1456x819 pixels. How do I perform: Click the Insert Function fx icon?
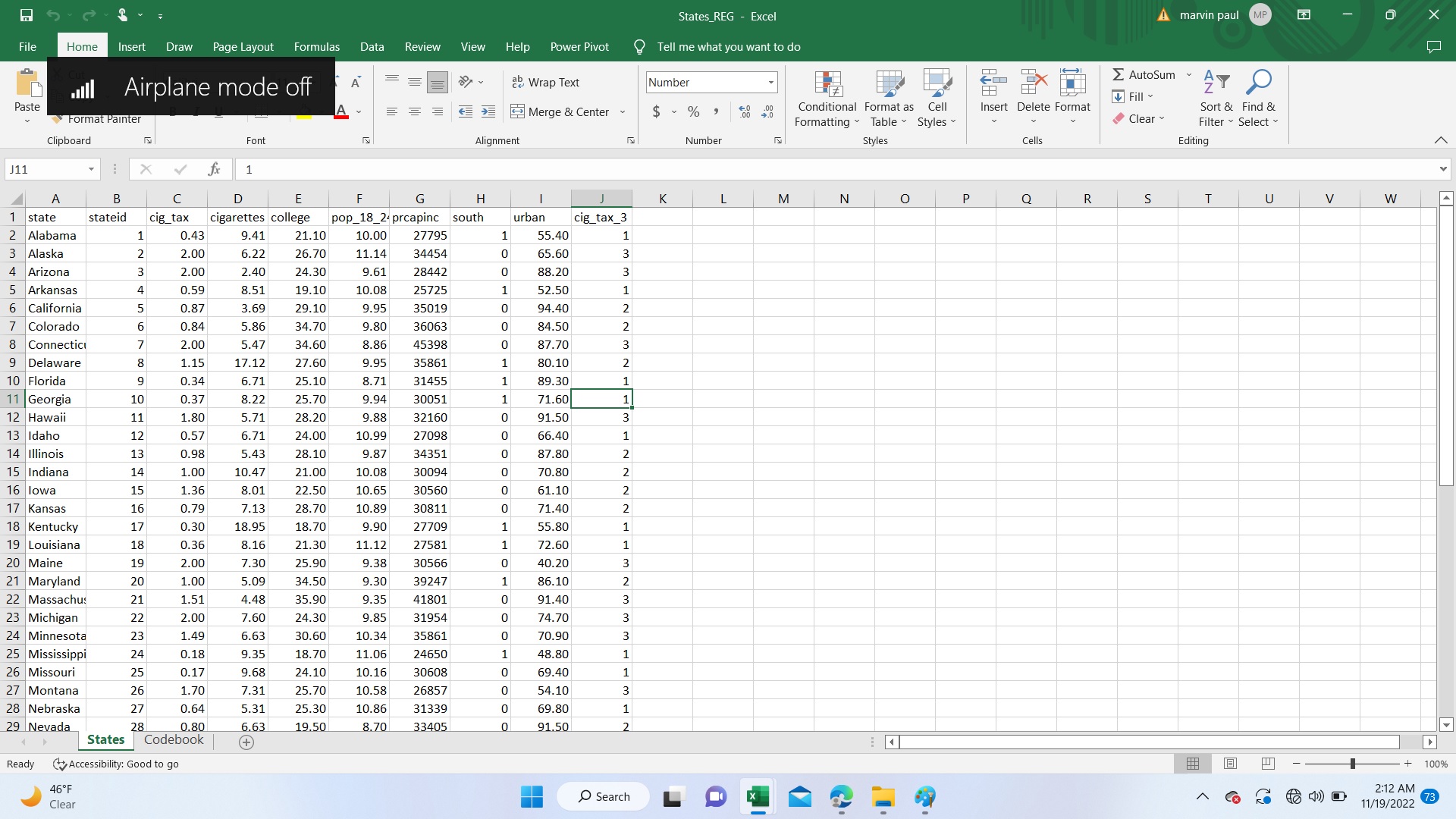tap(214, 169)
